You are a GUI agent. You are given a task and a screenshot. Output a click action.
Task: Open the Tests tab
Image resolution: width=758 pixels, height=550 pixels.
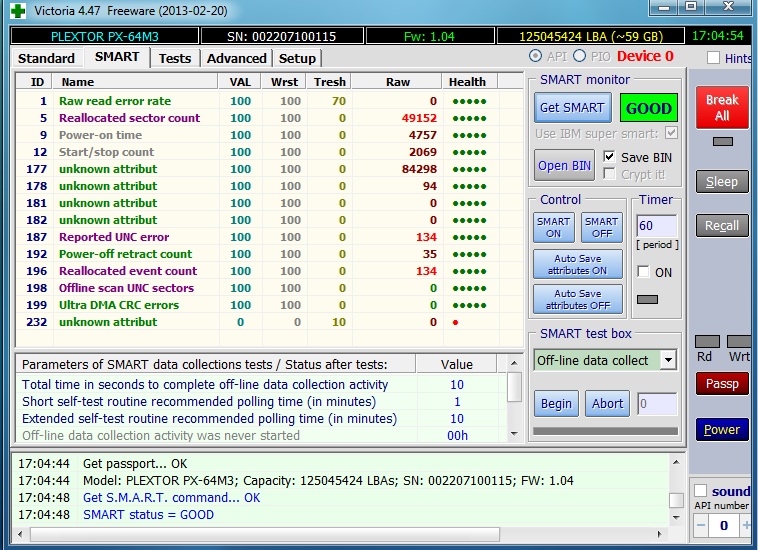(175, 58)
